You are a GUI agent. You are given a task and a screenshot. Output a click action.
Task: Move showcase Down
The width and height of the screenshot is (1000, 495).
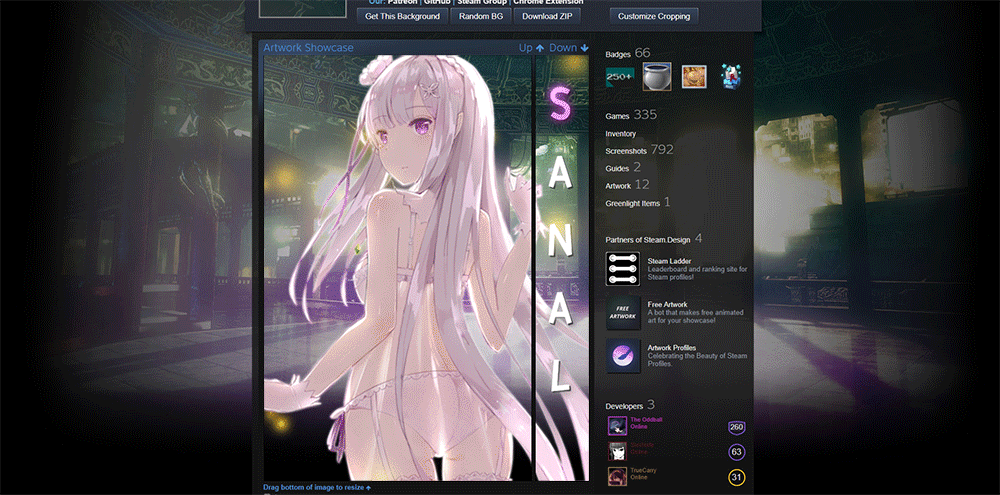(569, 48)
